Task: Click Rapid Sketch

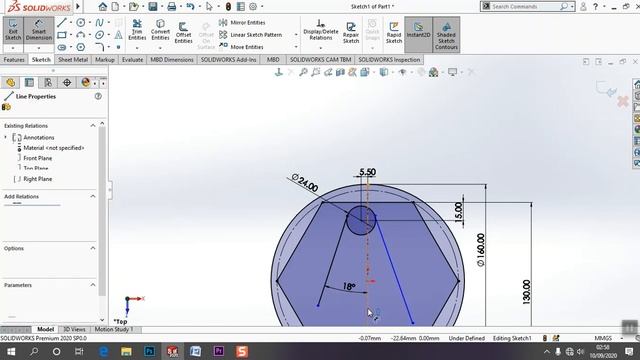Action: (394, 33)
